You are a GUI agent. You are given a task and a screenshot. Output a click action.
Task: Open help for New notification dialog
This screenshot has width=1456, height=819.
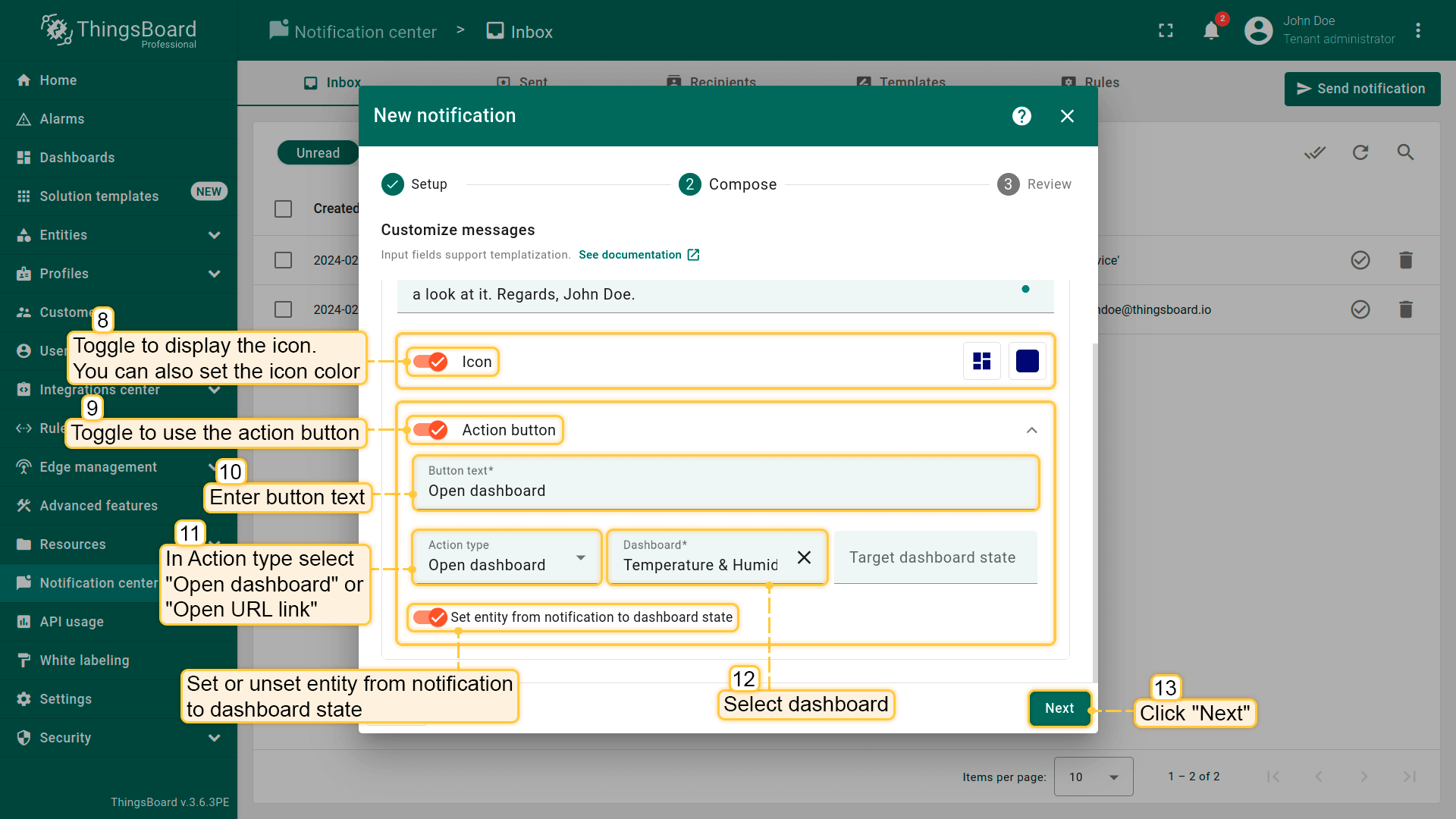(x=1021, y=116)
